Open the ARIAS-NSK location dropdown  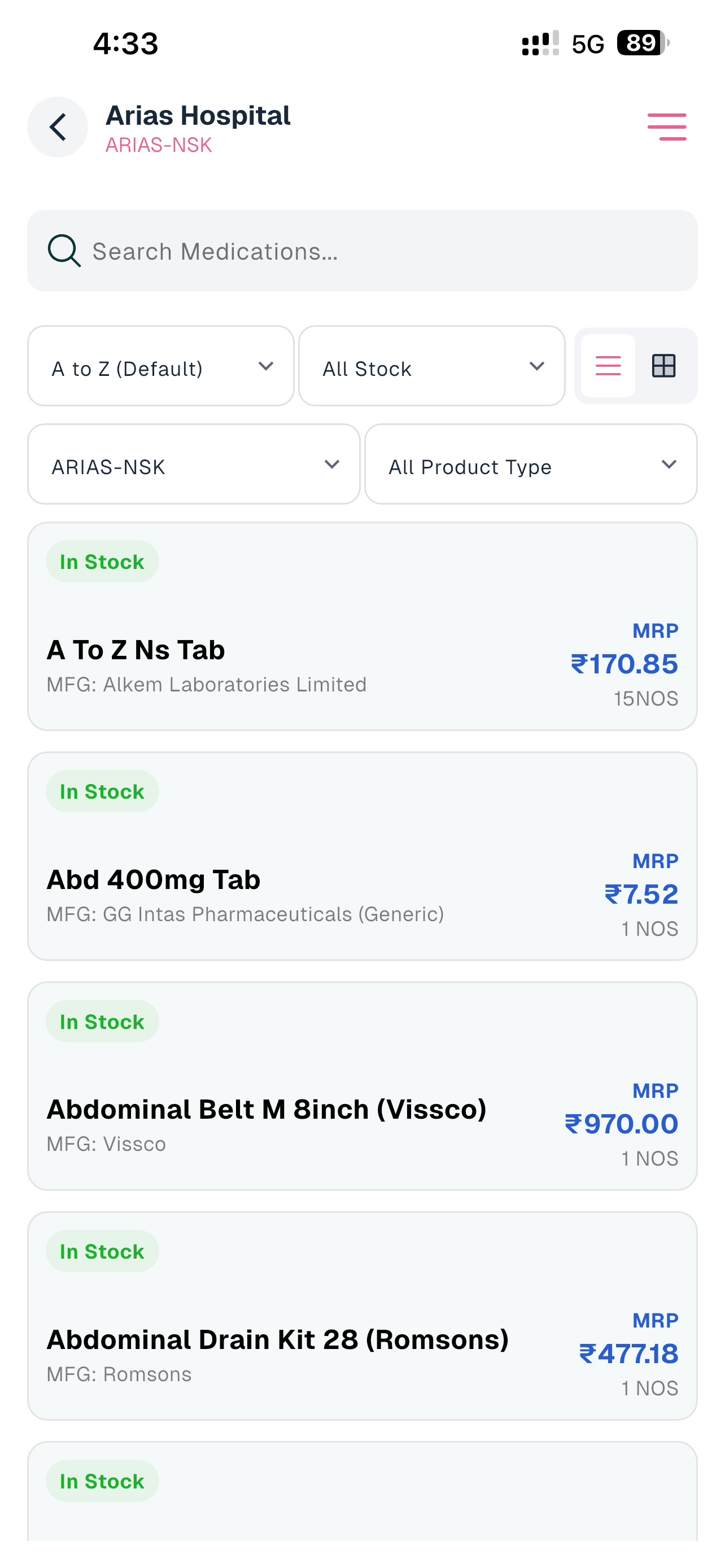coord(194,464)
